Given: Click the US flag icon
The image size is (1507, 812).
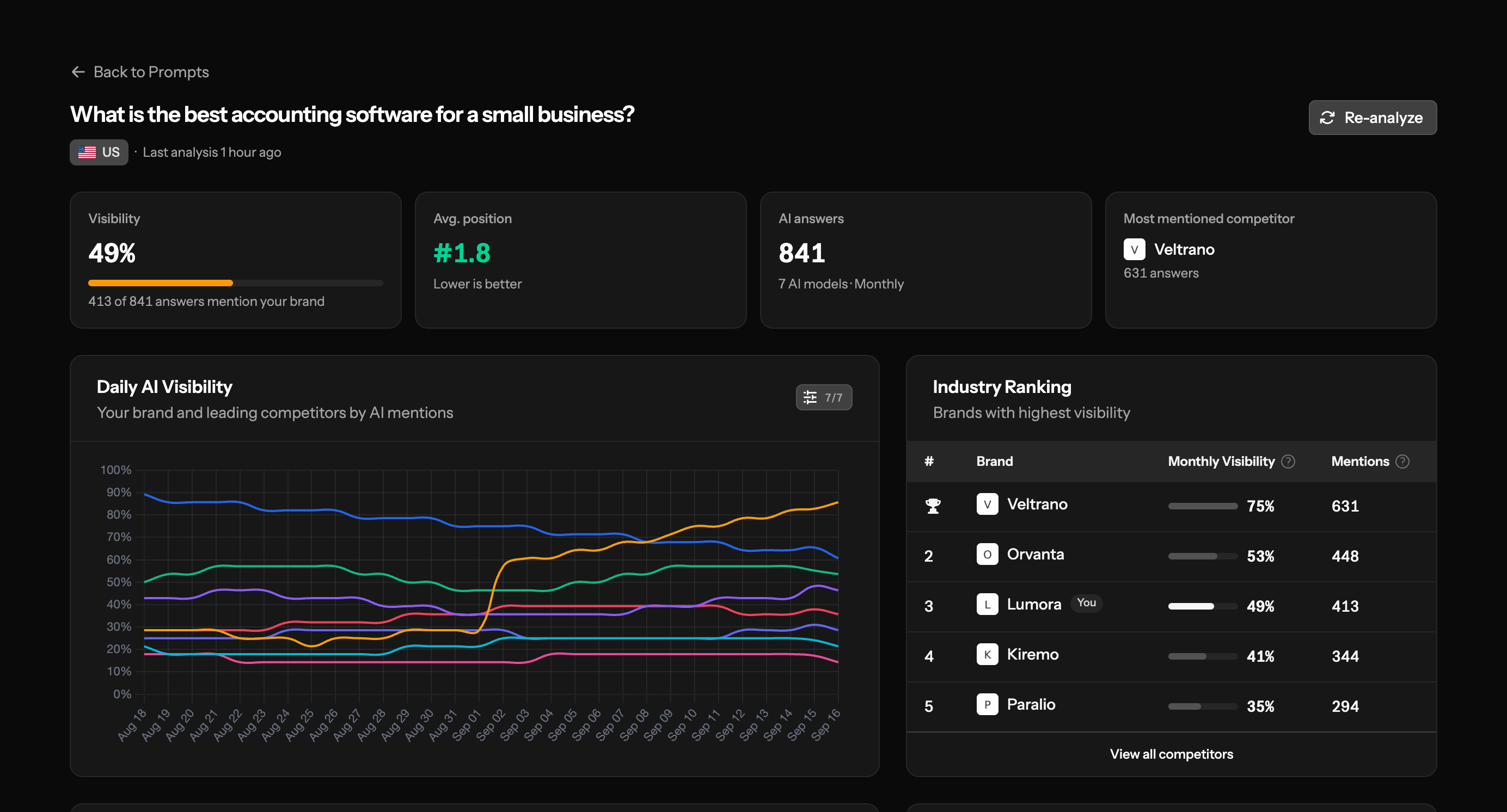Looking at the screenshot, I should (x=87, y=152).
